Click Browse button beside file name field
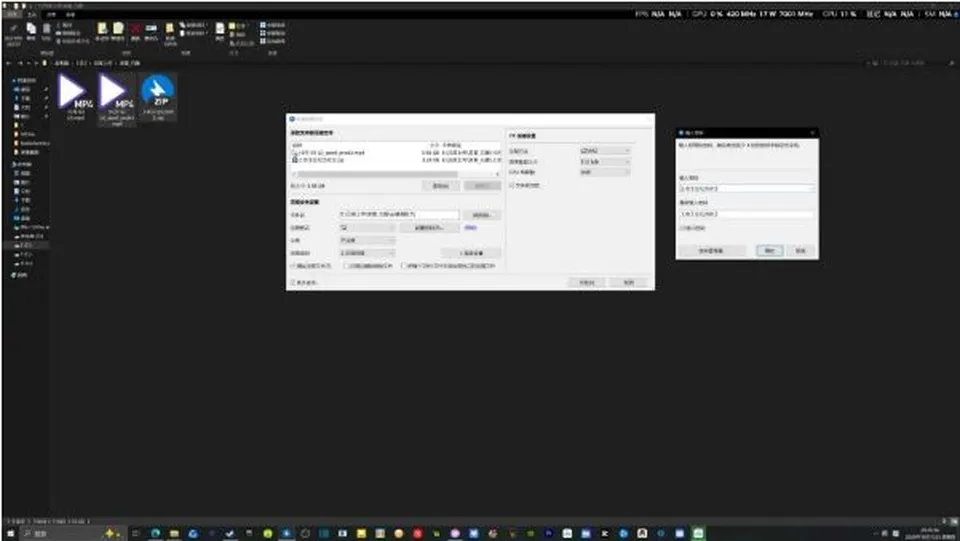This screenshot has width=960, height=541. 482,215
